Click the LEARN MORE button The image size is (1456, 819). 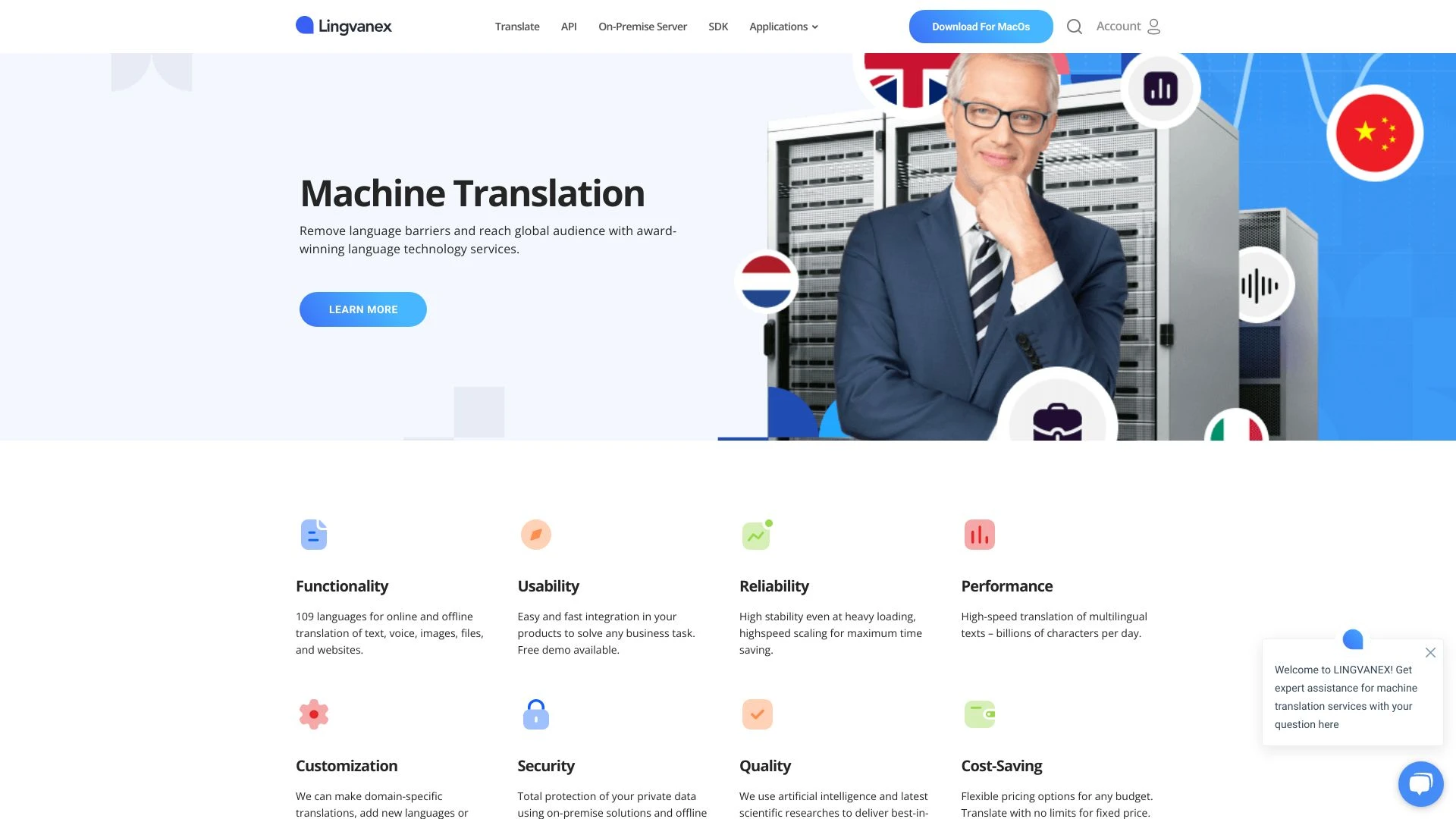(x=363, y=309)
